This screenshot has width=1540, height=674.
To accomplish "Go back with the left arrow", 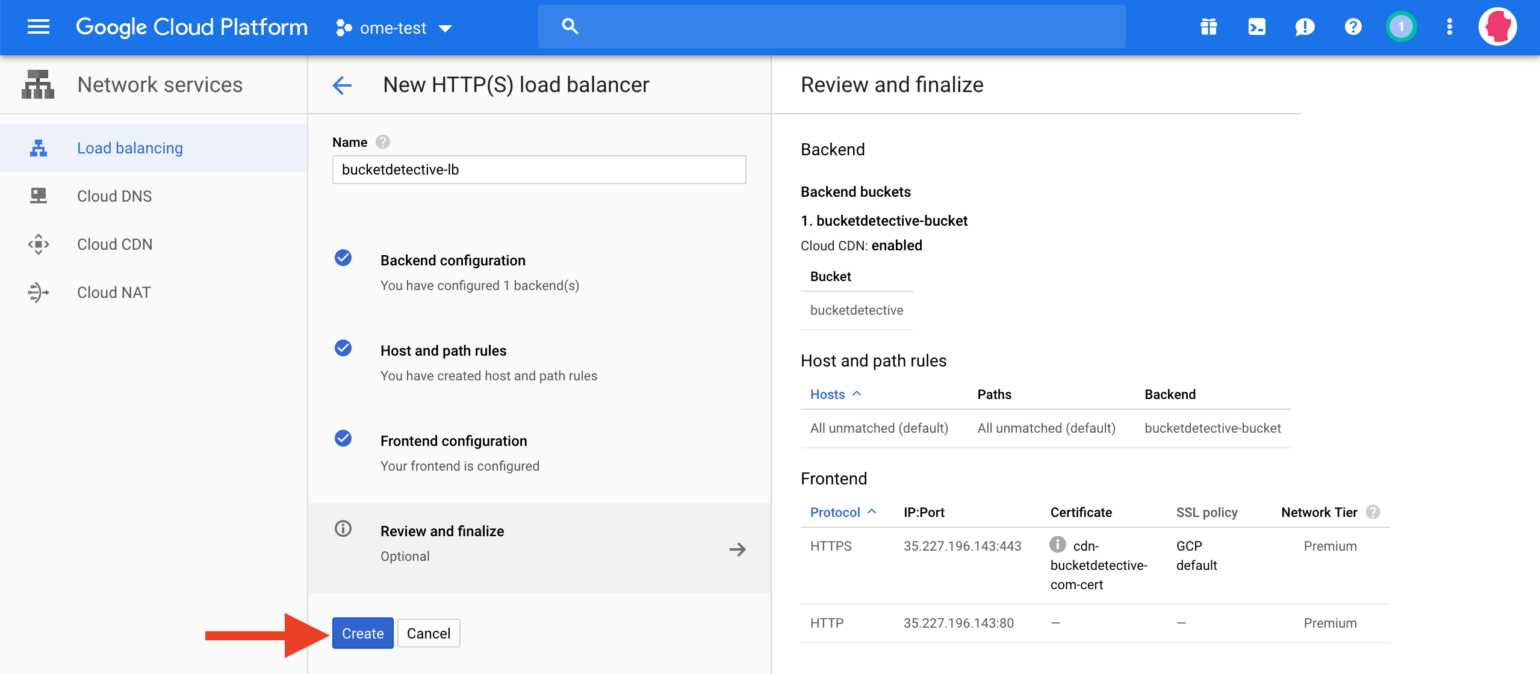I will pyautogui.click(x=342, y=85).
